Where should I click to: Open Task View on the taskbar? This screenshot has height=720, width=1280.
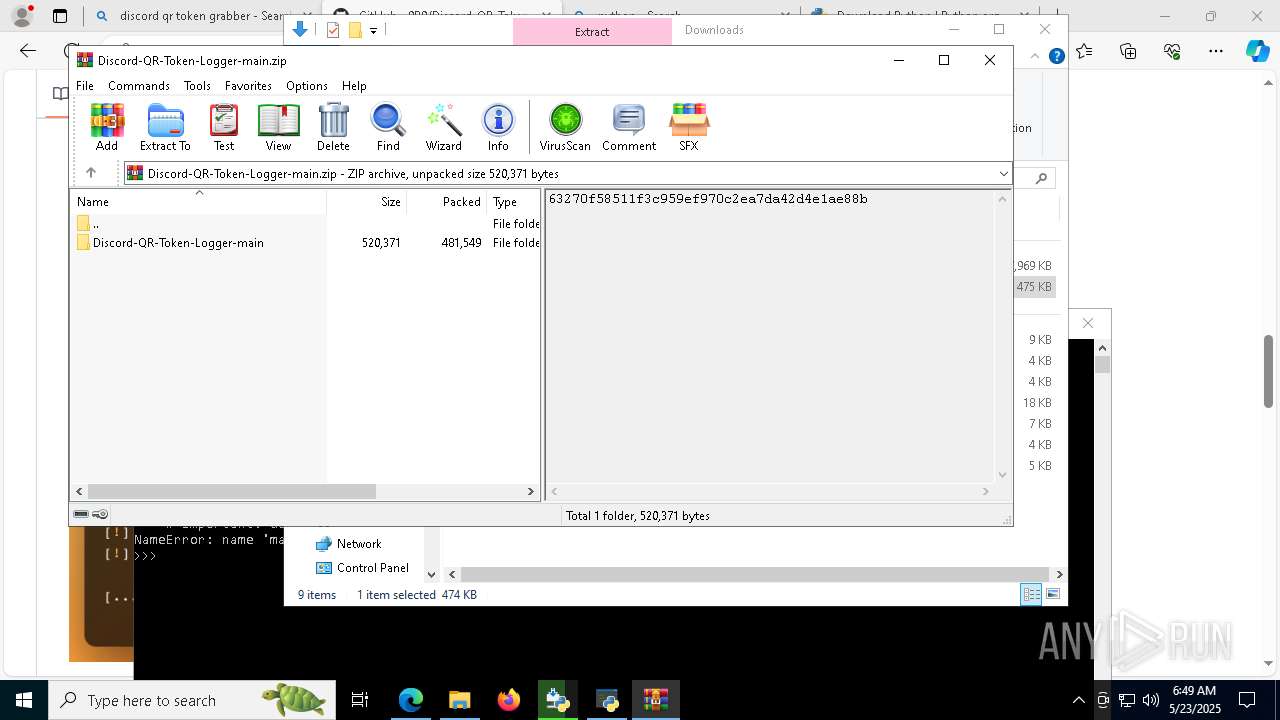tap(360, 700)
